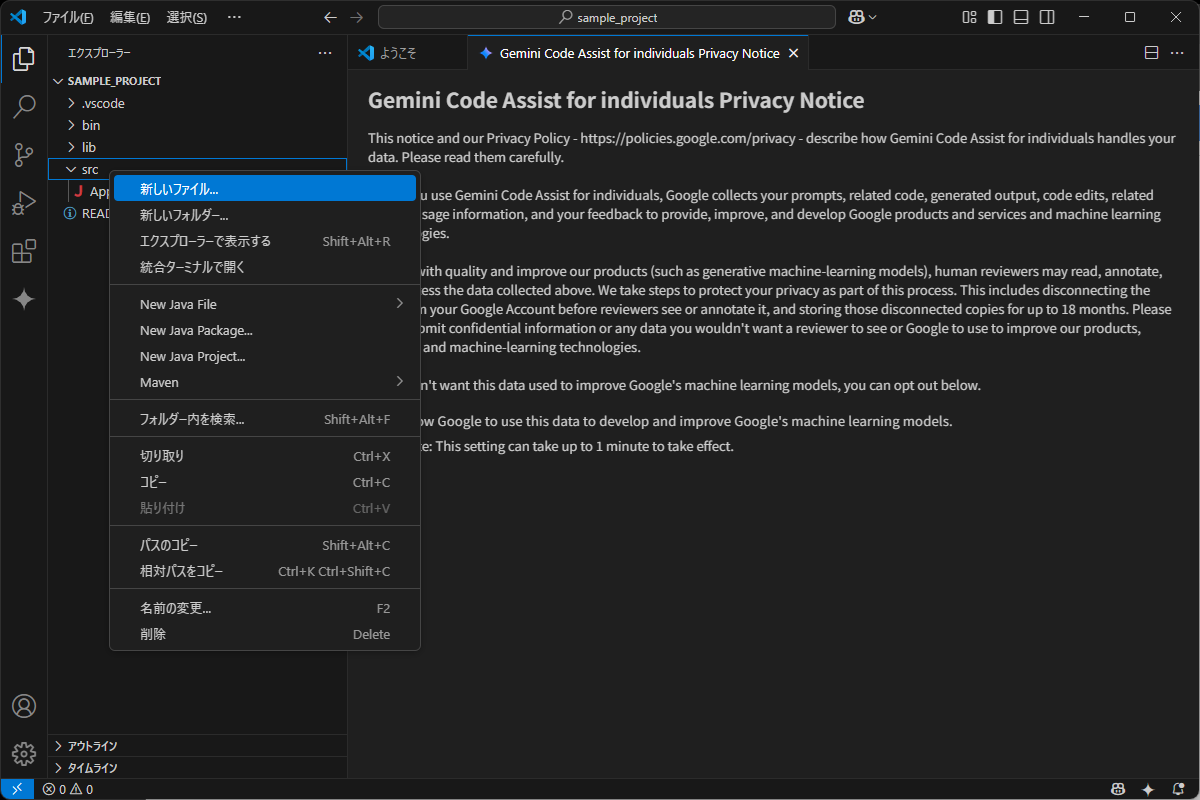The height and width of the screenshot is (800, 1200).
Task: Click the Accounts icon above the gear
Action: (24, 706)
